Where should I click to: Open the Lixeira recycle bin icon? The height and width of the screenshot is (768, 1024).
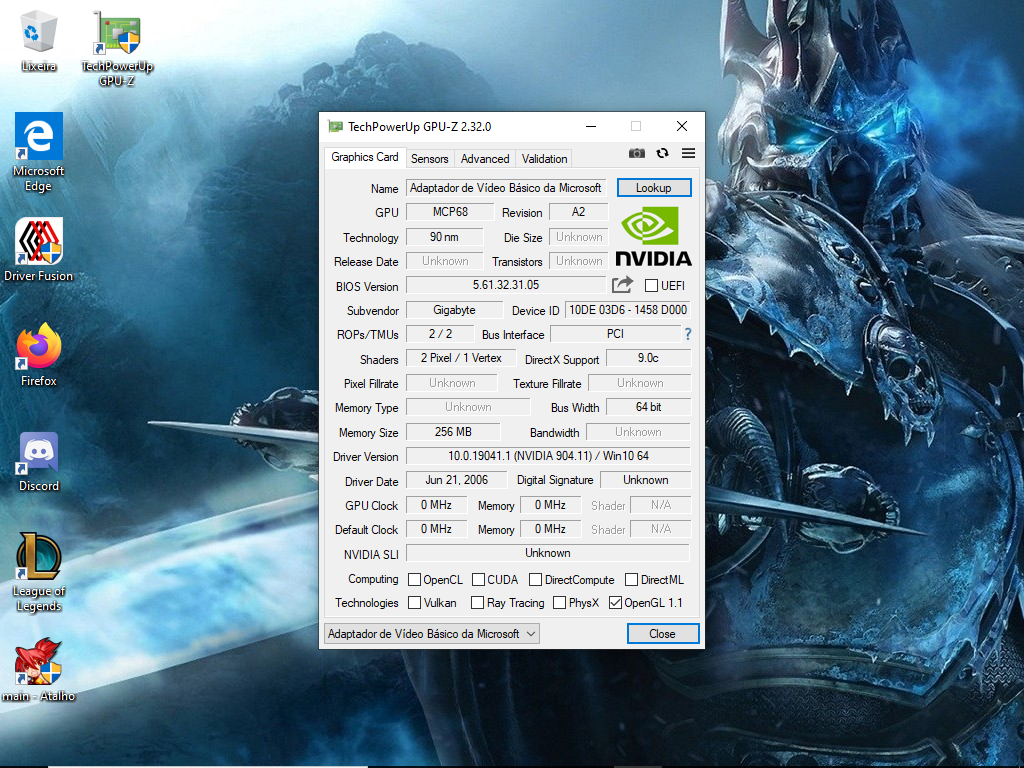point(39,40)
